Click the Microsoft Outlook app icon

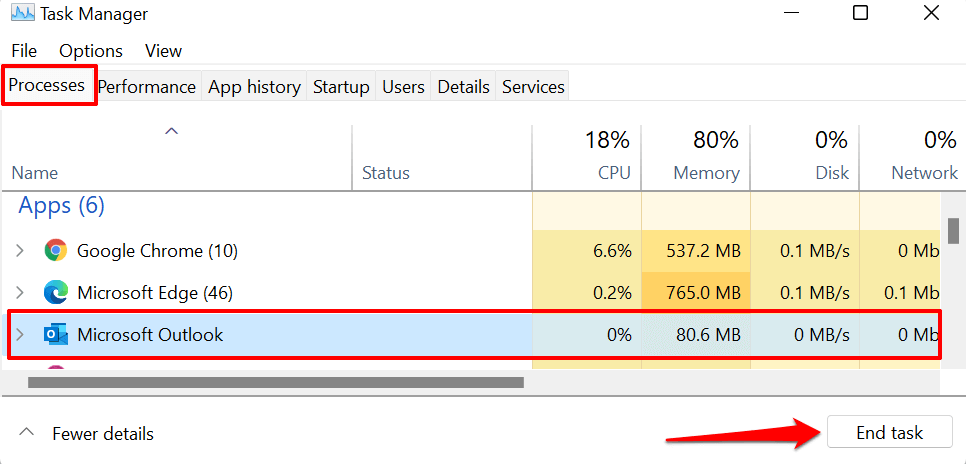[56, 335]
